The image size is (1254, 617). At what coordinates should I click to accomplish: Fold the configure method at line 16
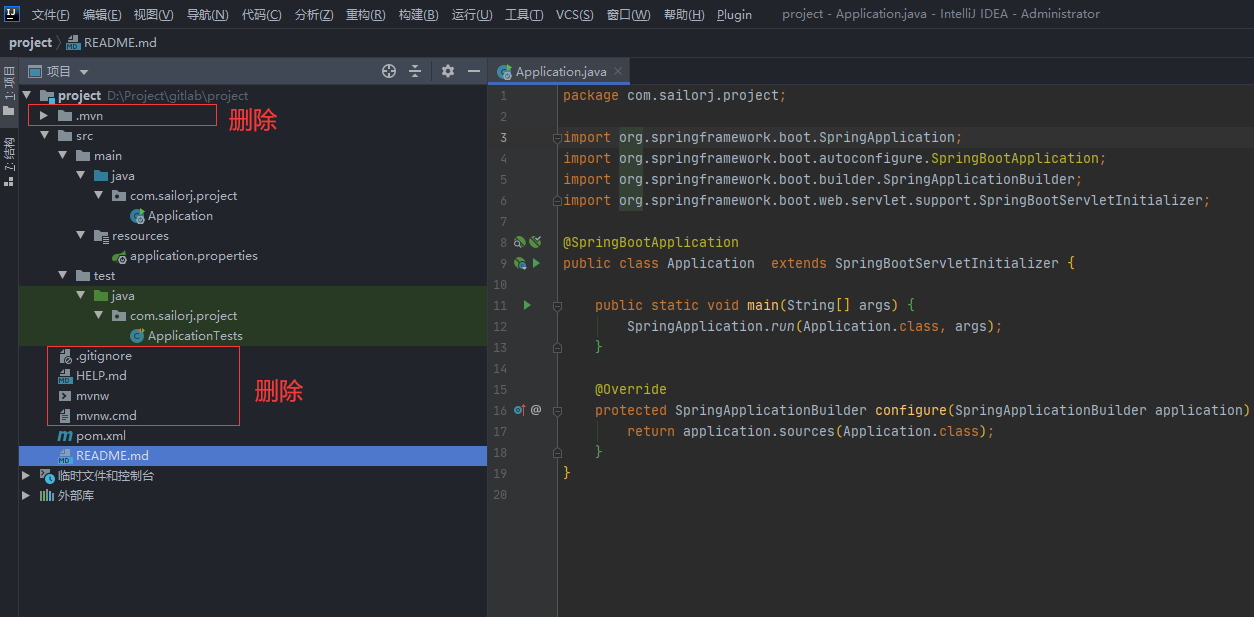558,410
